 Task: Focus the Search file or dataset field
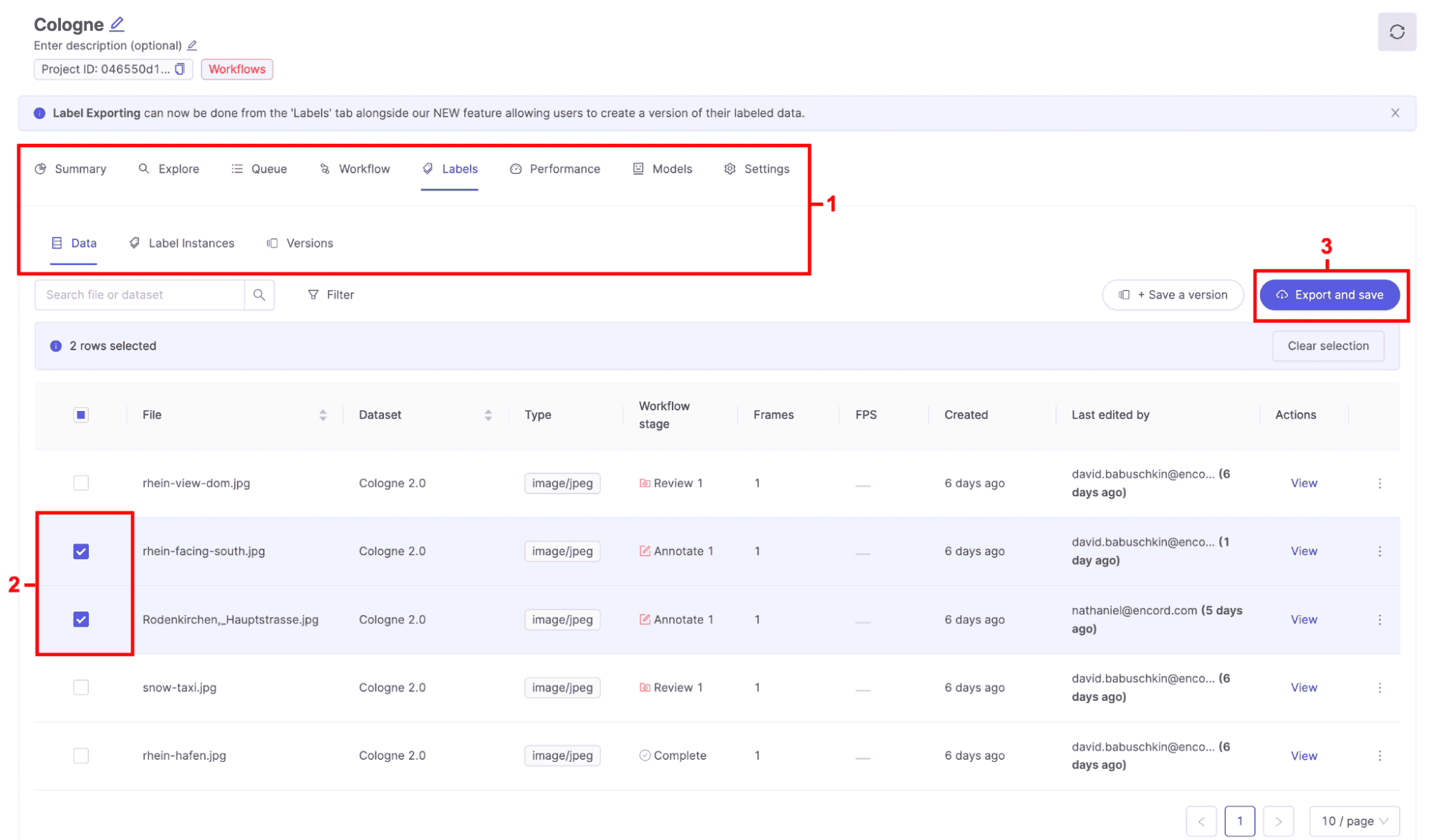pyautogui.click(x=140, y=295)
